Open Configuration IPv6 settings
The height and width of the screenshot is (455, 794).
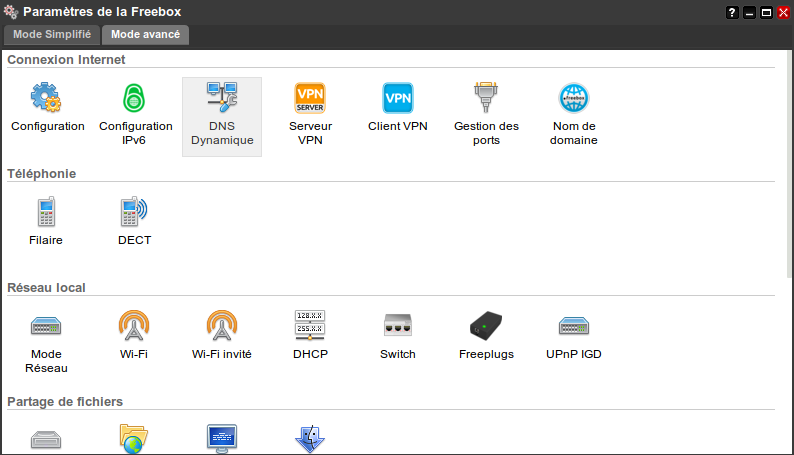tap(135, 98)
